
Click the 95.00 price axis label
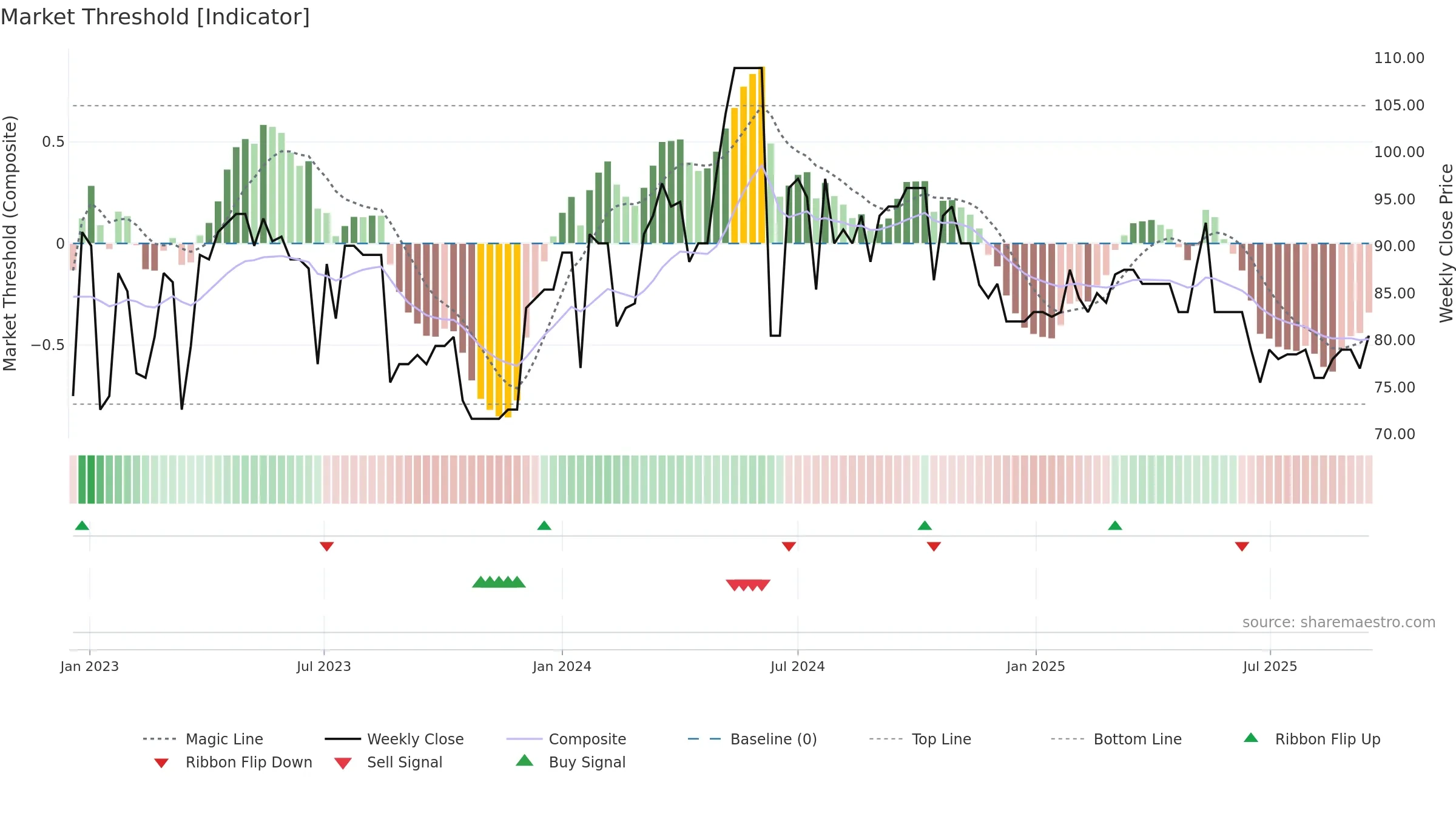click(1395, 200)
